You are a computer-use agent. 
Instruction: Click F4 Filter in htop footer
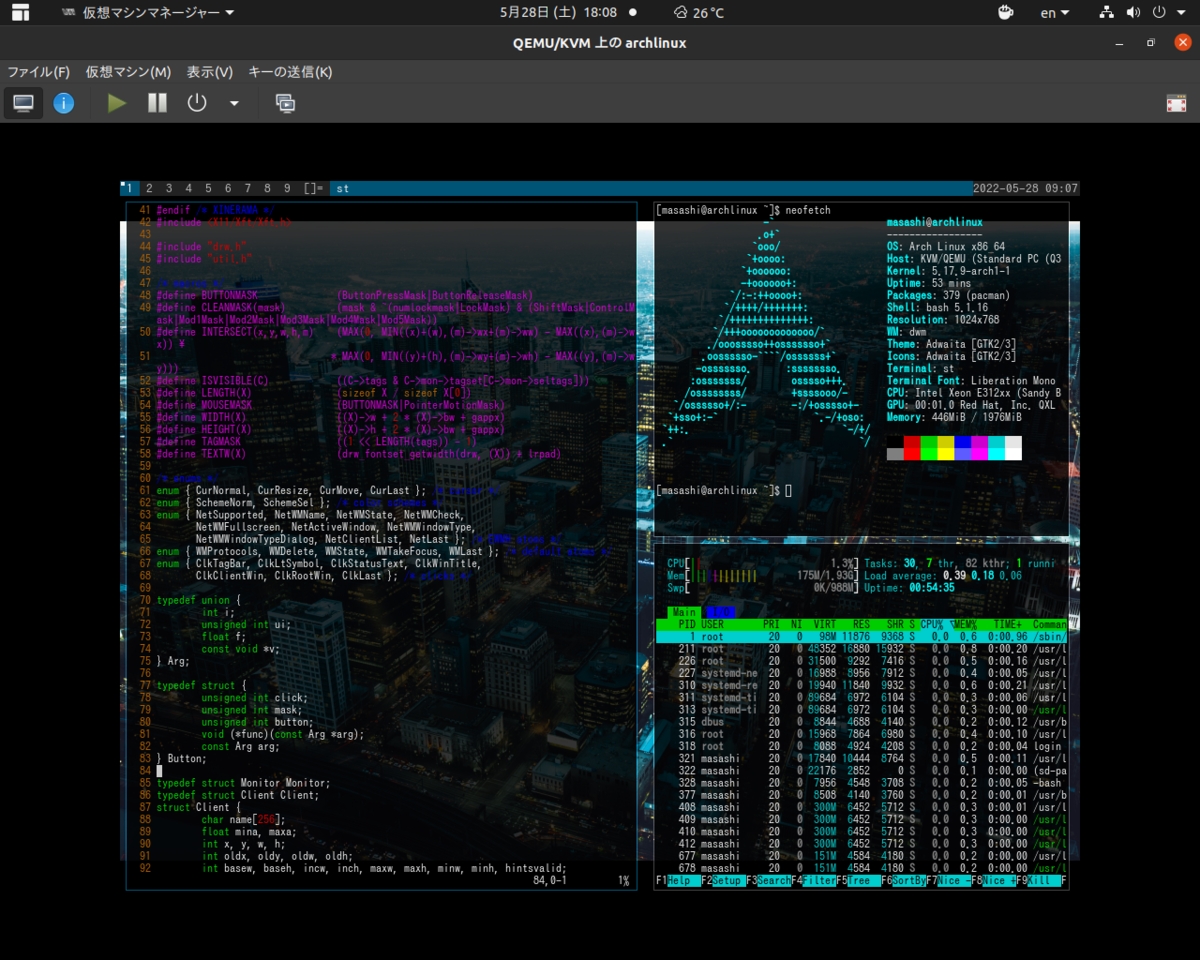tap(813, 881)
